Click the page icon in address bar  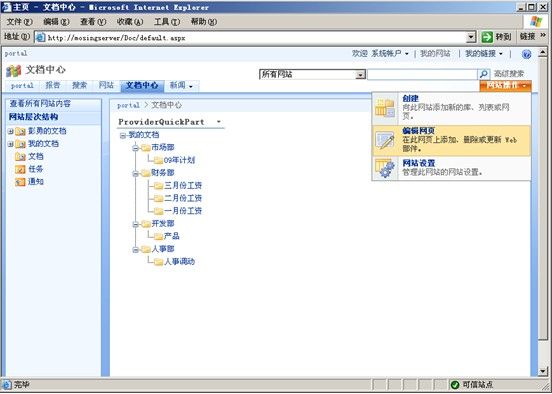[41, 37]
